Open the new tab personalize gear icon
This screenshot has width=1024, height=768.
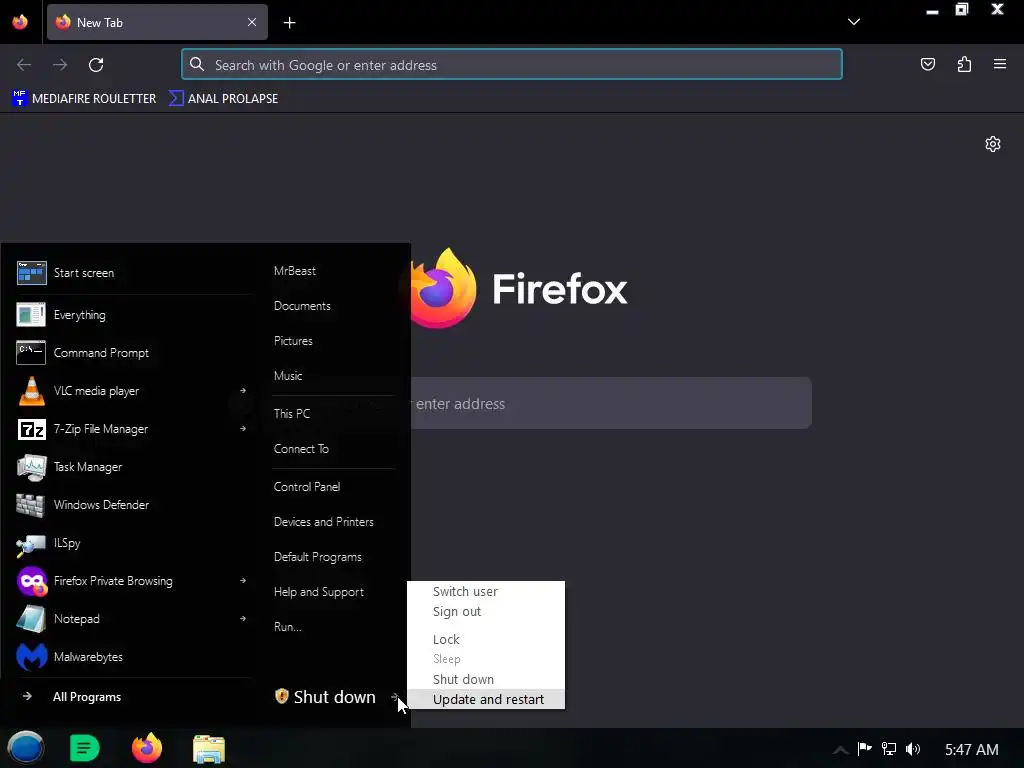tap(993, 144)
